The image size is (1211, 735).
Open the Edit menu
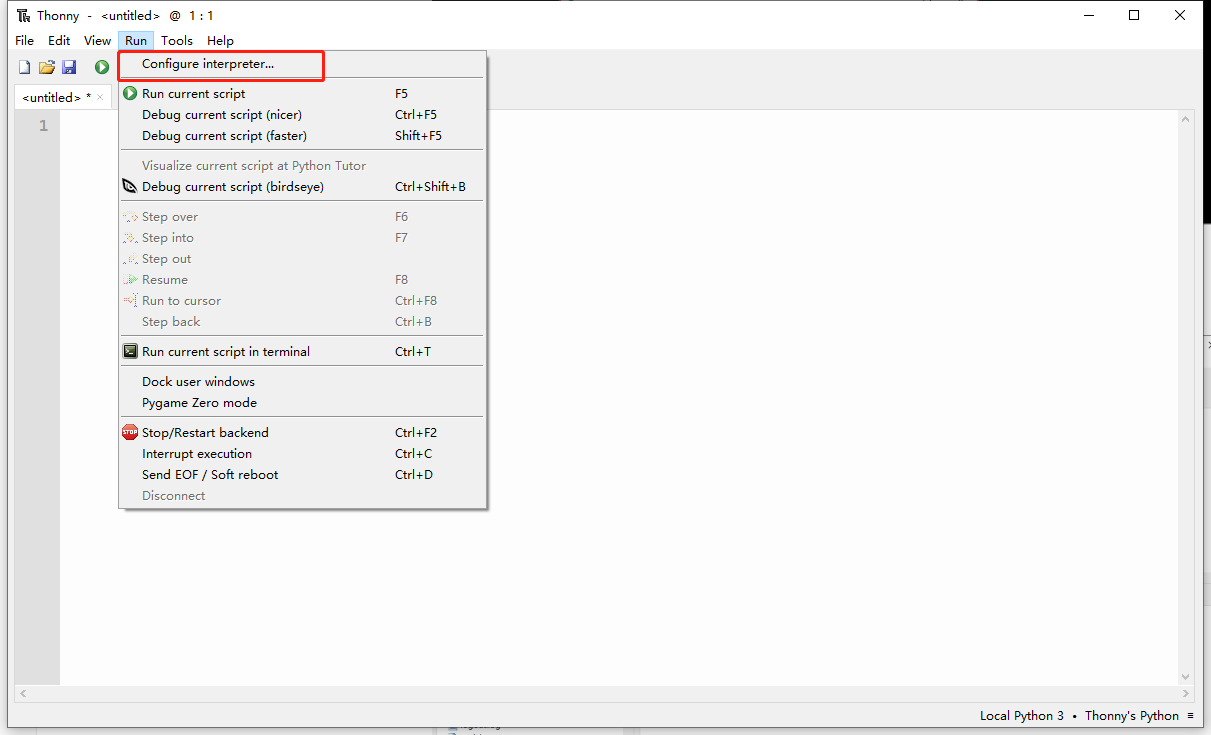click(59, 41)
